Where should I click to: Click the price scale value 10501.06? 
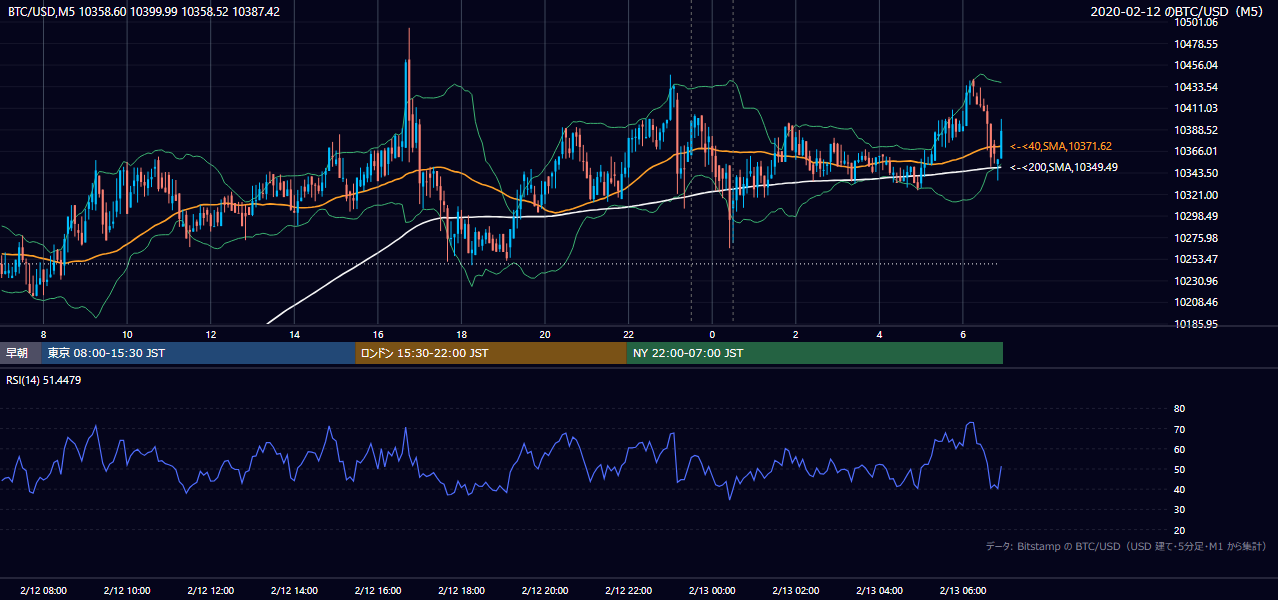(x=1195, y=22)
